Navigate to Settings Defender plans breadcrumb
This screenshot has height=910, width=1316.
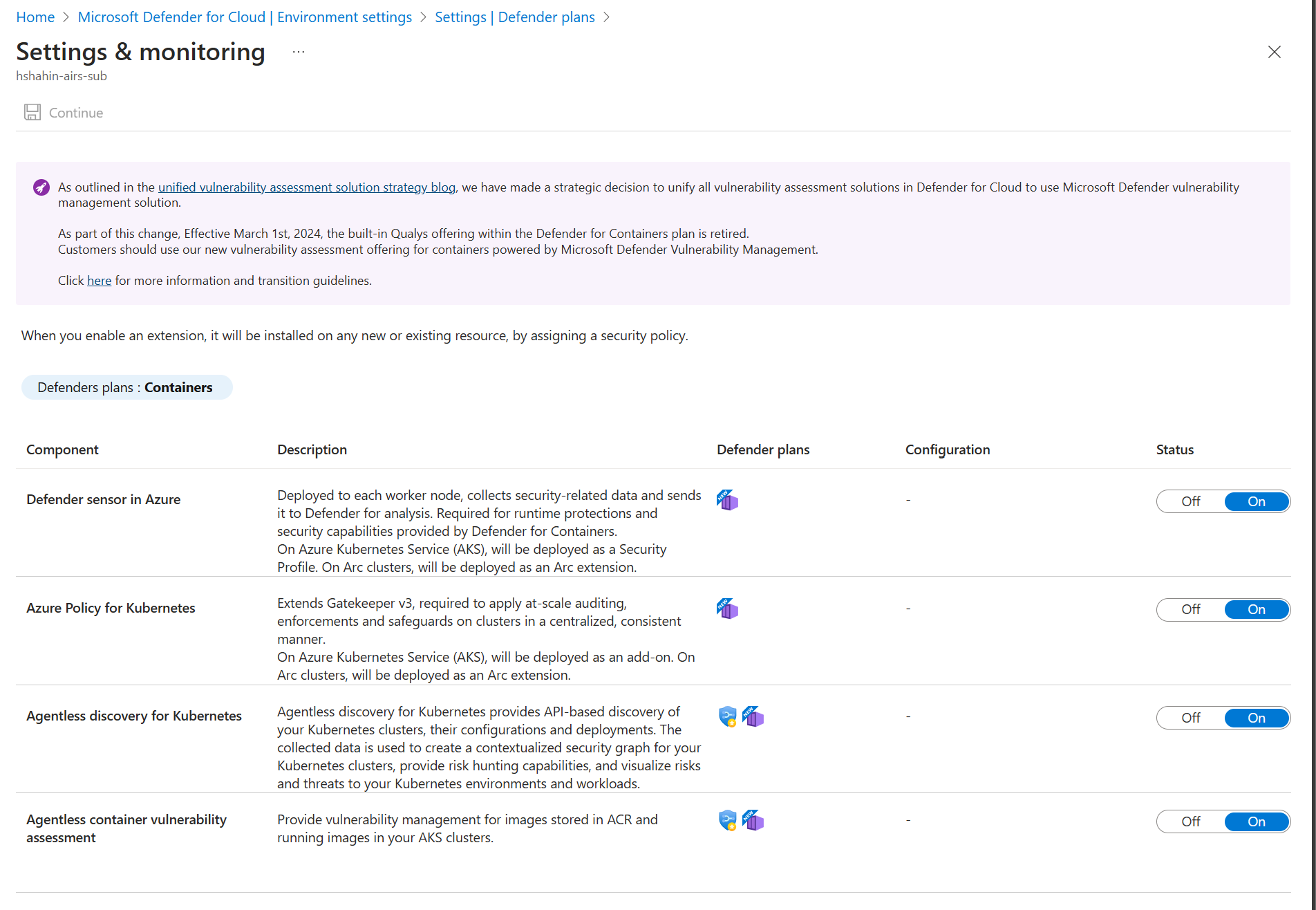[514, 17]
